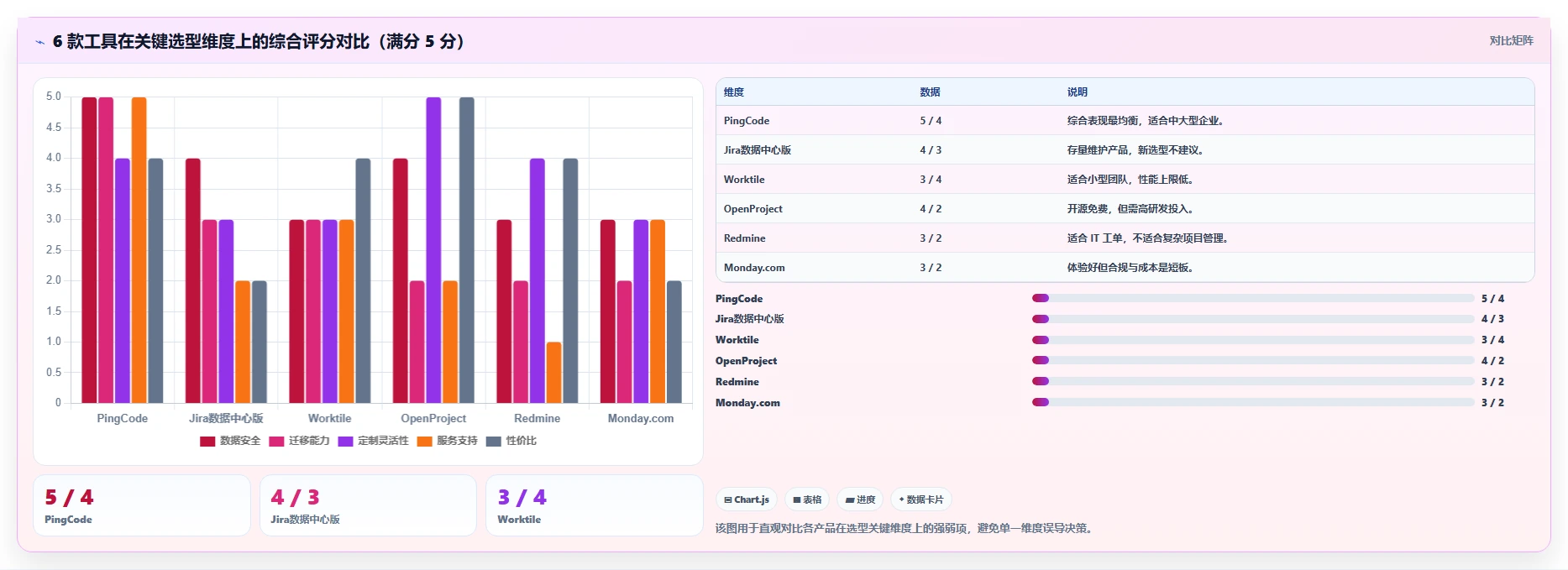Select the Worktile table row name
The image size is (1568, 570).
click(744, 180)
